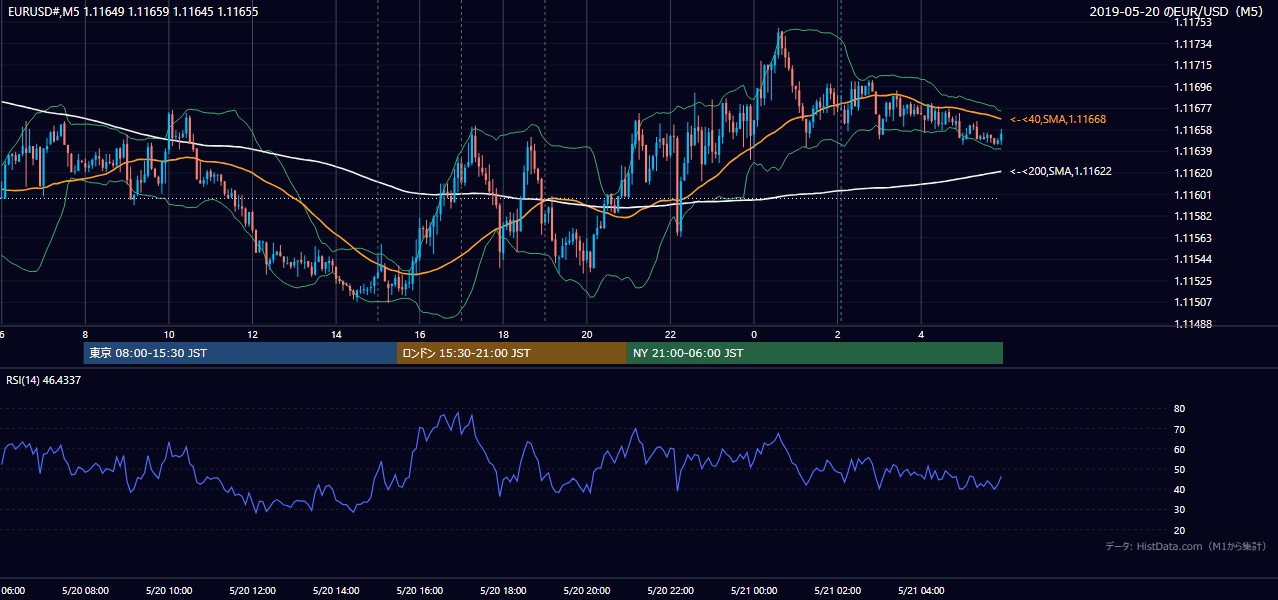1278x600 pixels.
Task: Click hour label 18 under price chart
Action: click(x=503, y=334)
